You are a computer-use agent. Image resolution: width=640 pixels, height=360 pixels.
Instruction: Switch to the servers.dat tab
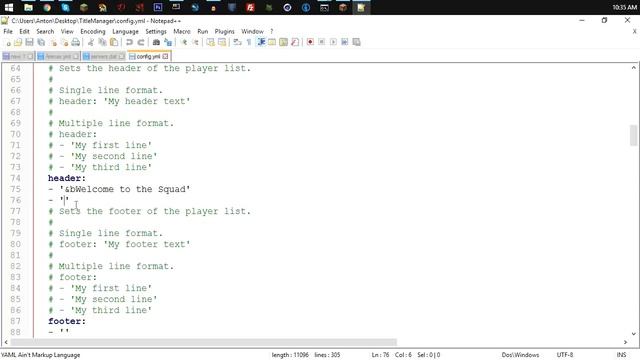tap(103, 56)
